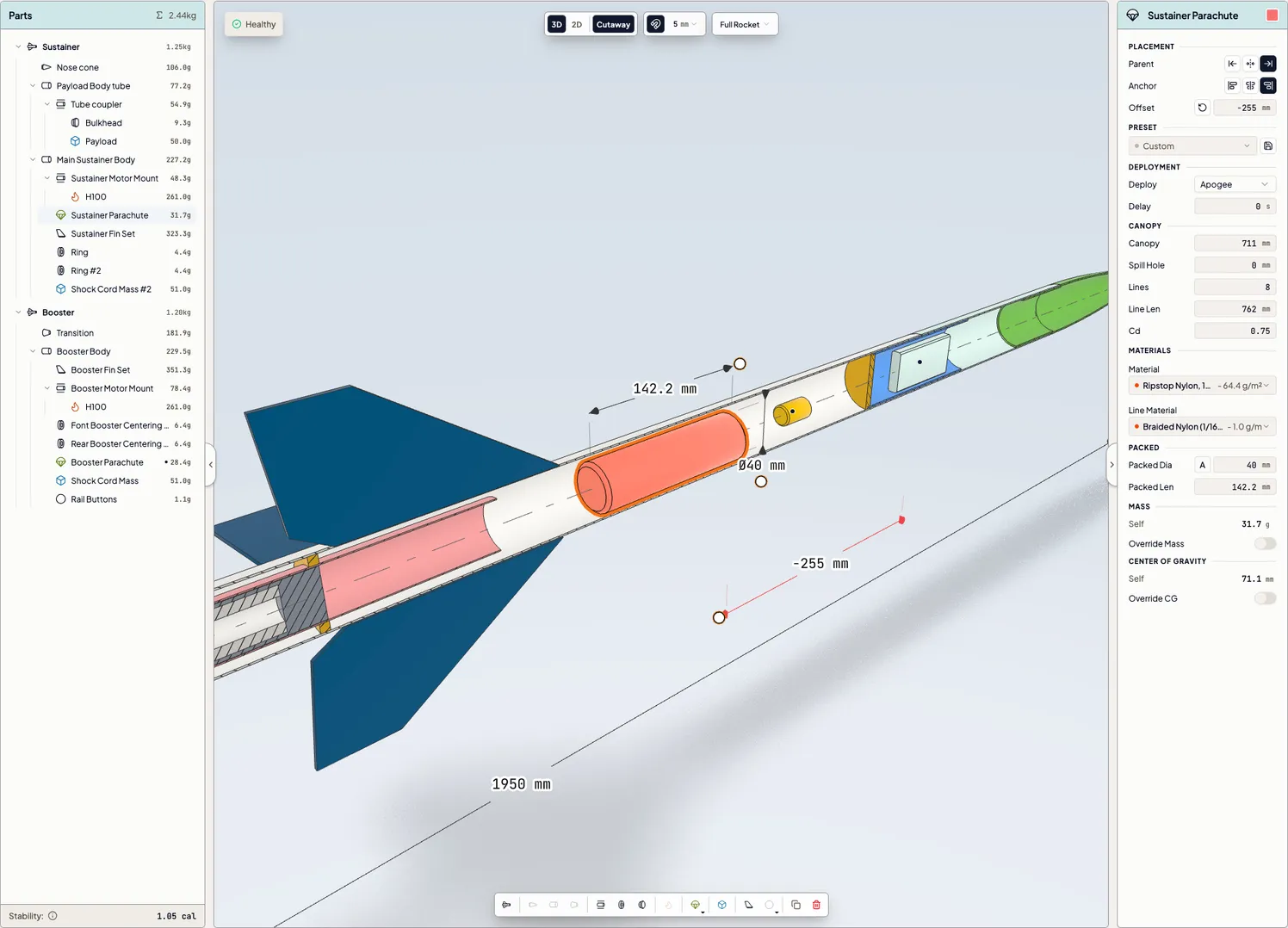Edit the Canopy diameter field
The width and height of the screenshot is (1288, 928).
[x=1235, y=244]
